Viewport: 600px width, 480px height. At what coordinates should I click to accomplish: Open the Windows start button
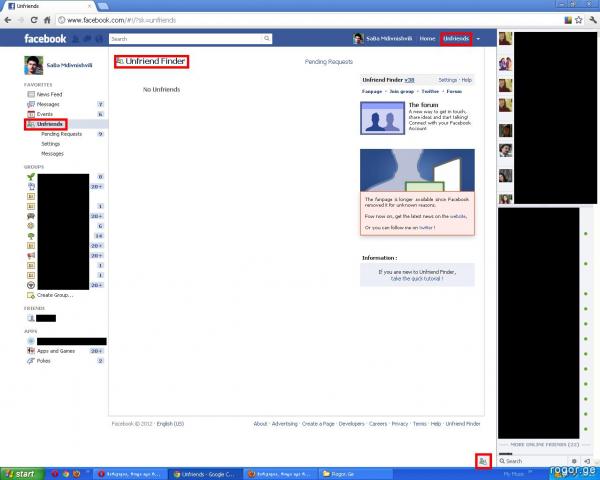click(22, 474)
